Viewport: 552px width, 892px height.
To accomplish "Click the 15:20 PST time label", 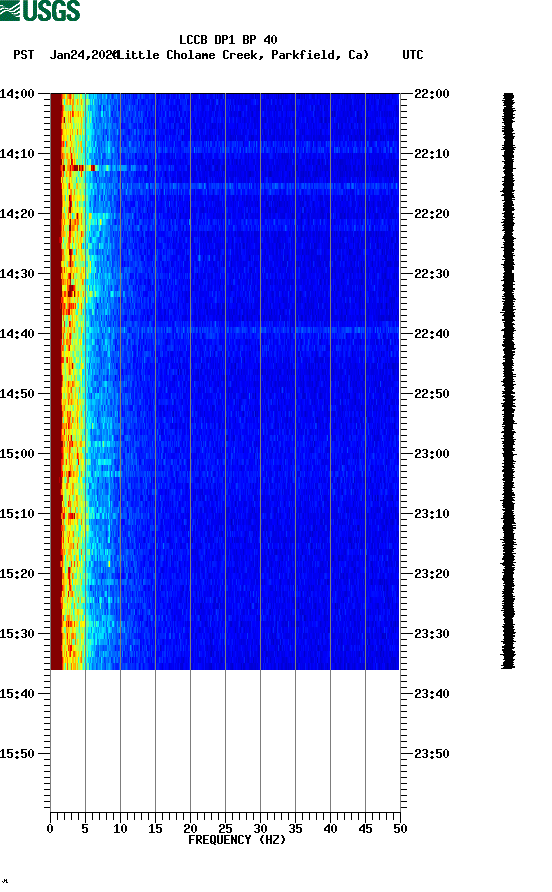I will pos(17,574).
